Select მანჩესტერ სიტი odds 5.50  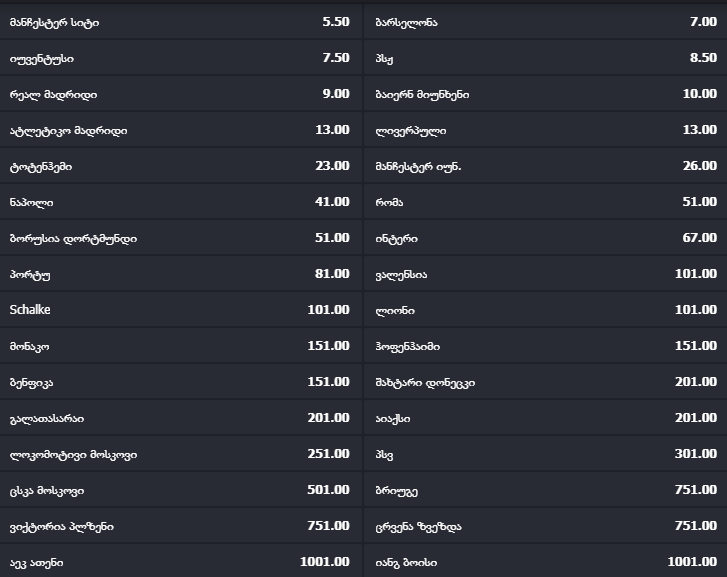181,22
